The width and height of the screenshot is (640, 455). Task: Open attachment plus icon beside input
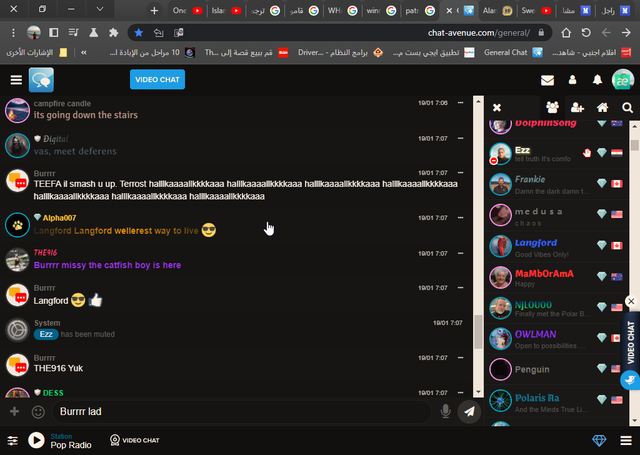click(x=14, y=411)
